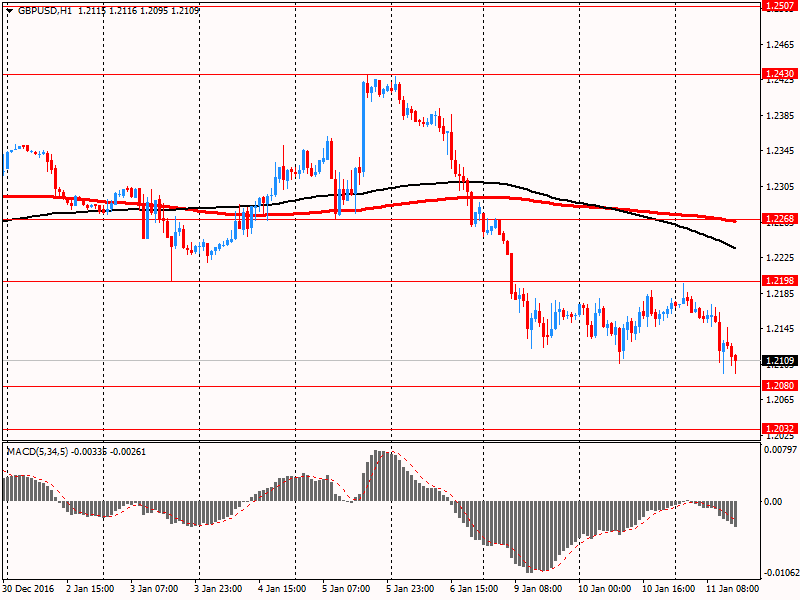Select the GBPUSD,H1 chart title text
The image size is (800, 600).
tap(44, 11)
